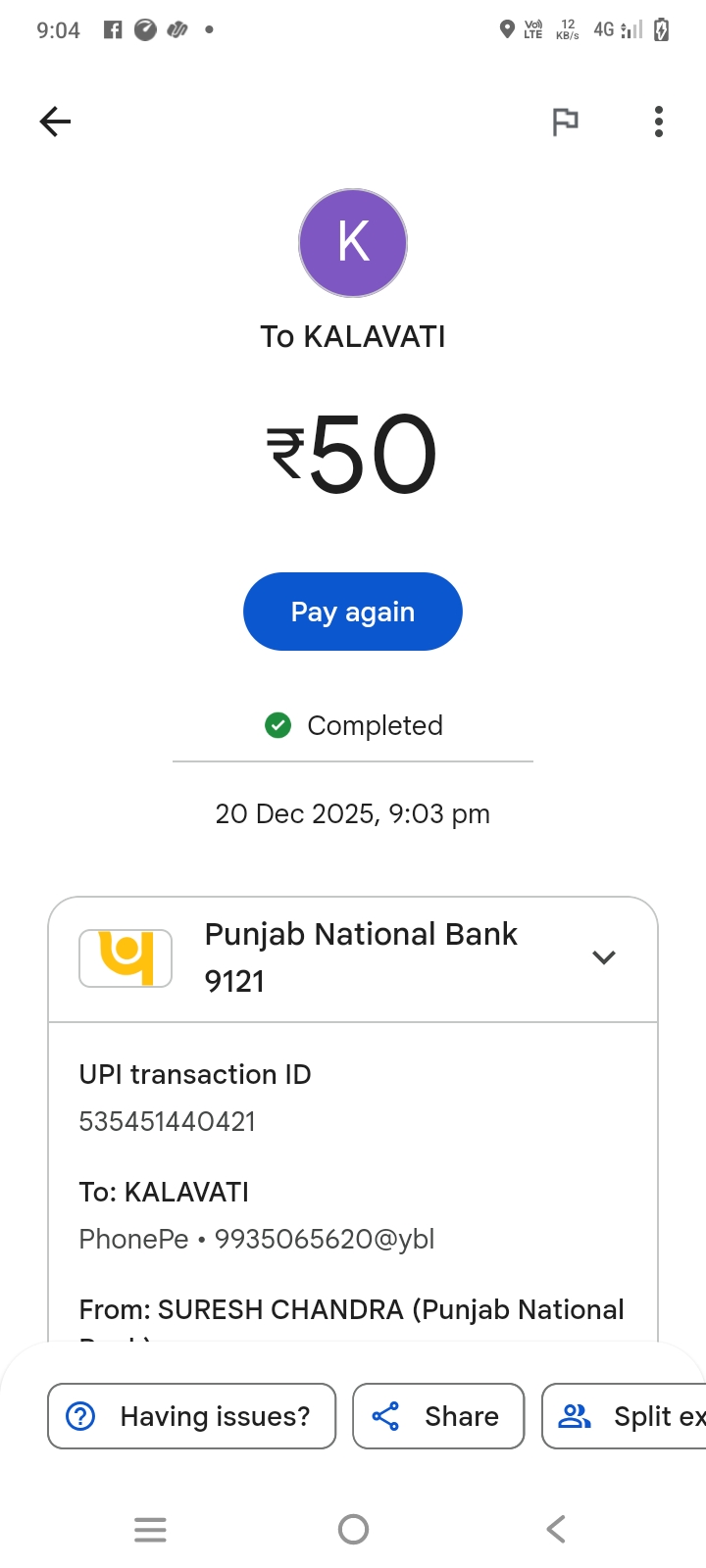The width and height of the screenshot is (706, 1568).
Task: Tap the Having issues? button
Action: pos(192,1416)
